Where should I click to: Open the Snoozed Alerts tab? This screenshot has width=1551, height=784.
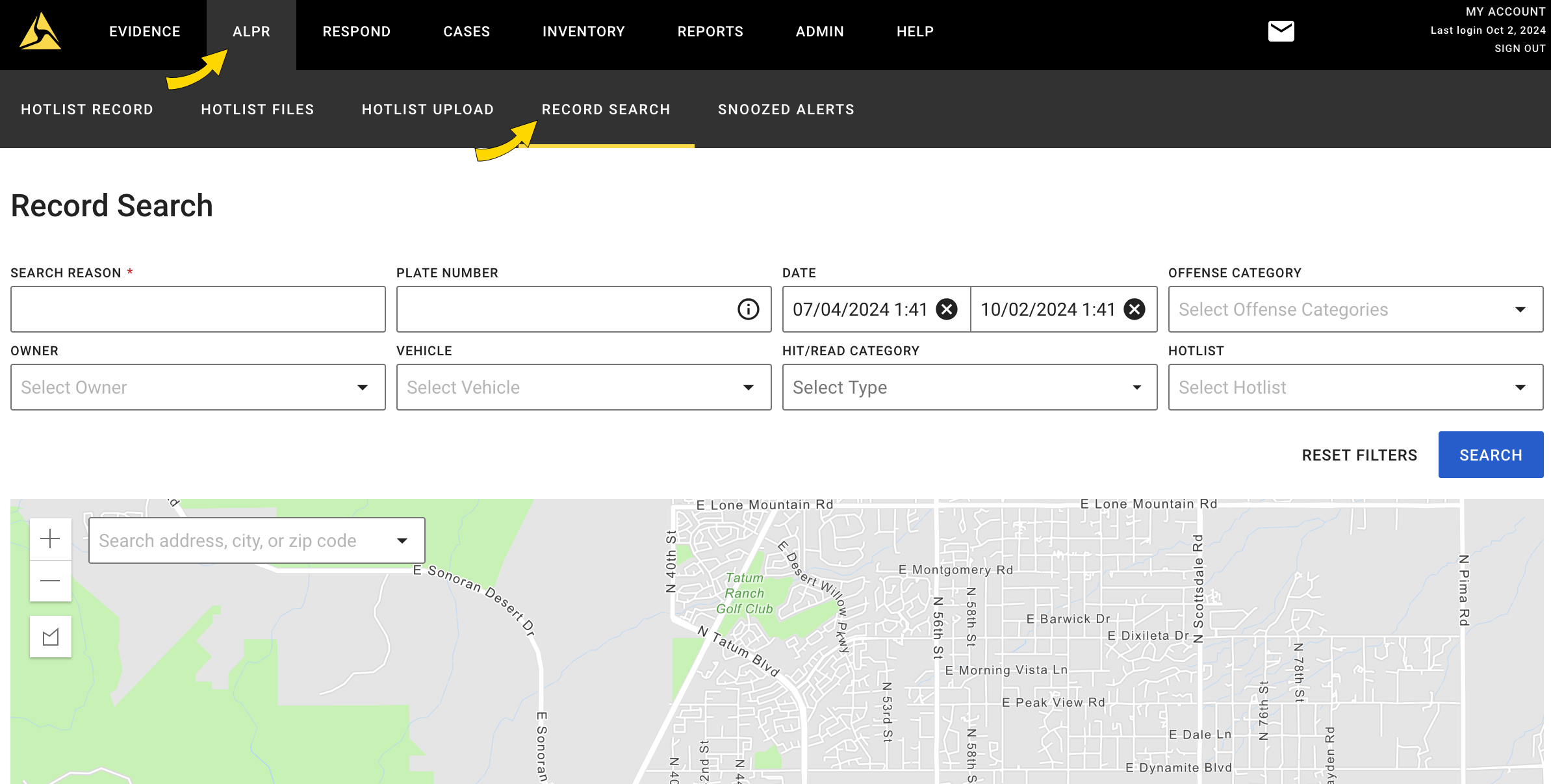(786, 110)
